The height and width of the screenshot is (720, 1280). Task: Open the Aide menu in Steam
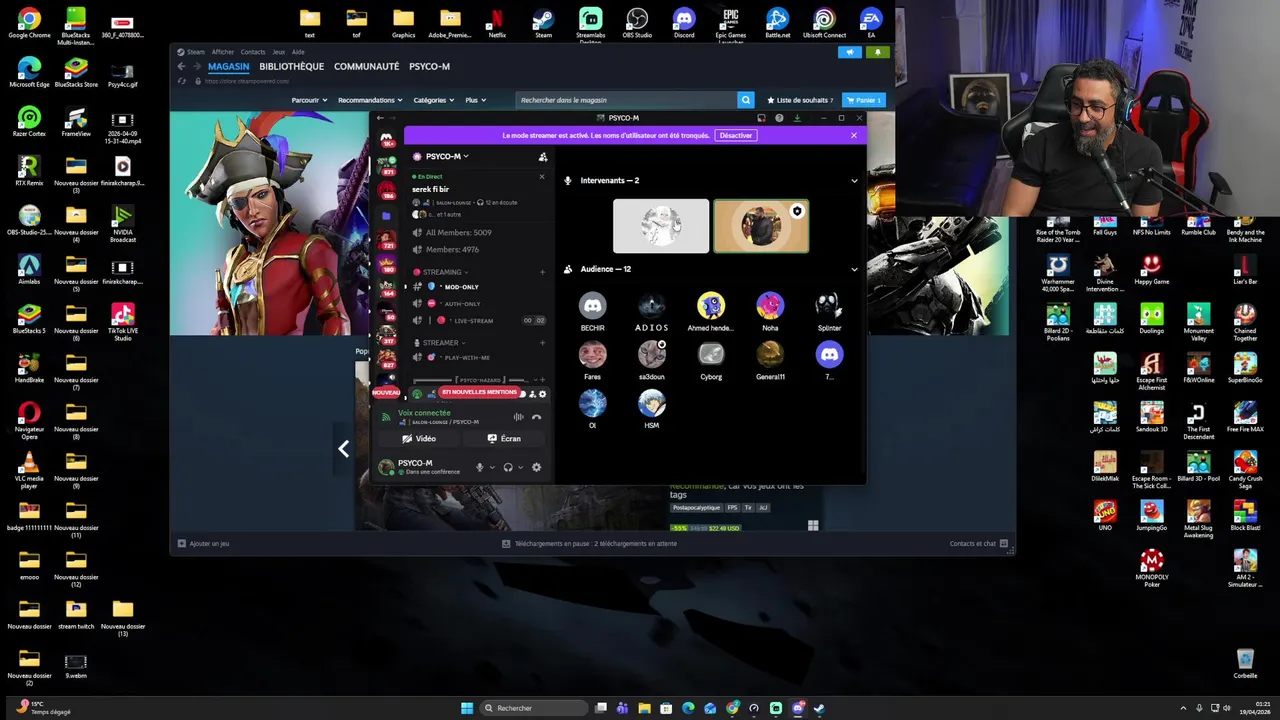coord(298,52)
